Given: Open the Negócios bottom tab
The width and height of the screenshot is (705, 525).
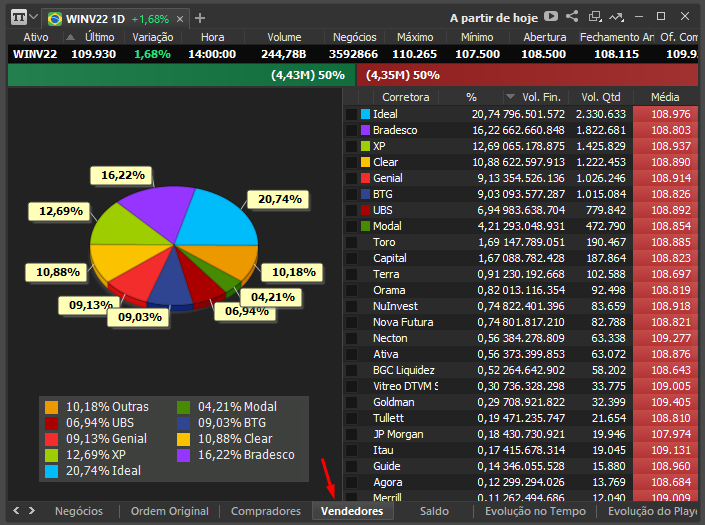Looking at the screenshot, I should click(79, 512).
